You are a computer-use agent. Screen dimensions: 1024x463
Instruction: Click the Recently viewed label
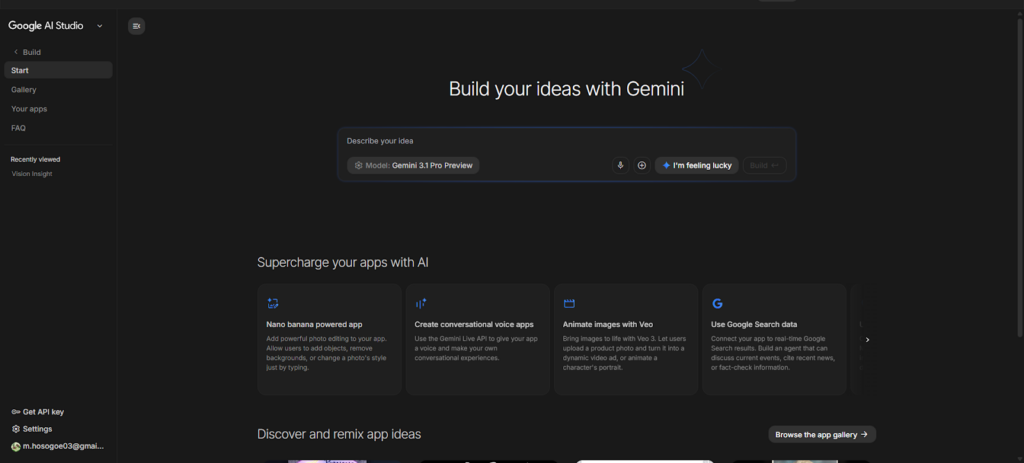(x=35, y=159)
